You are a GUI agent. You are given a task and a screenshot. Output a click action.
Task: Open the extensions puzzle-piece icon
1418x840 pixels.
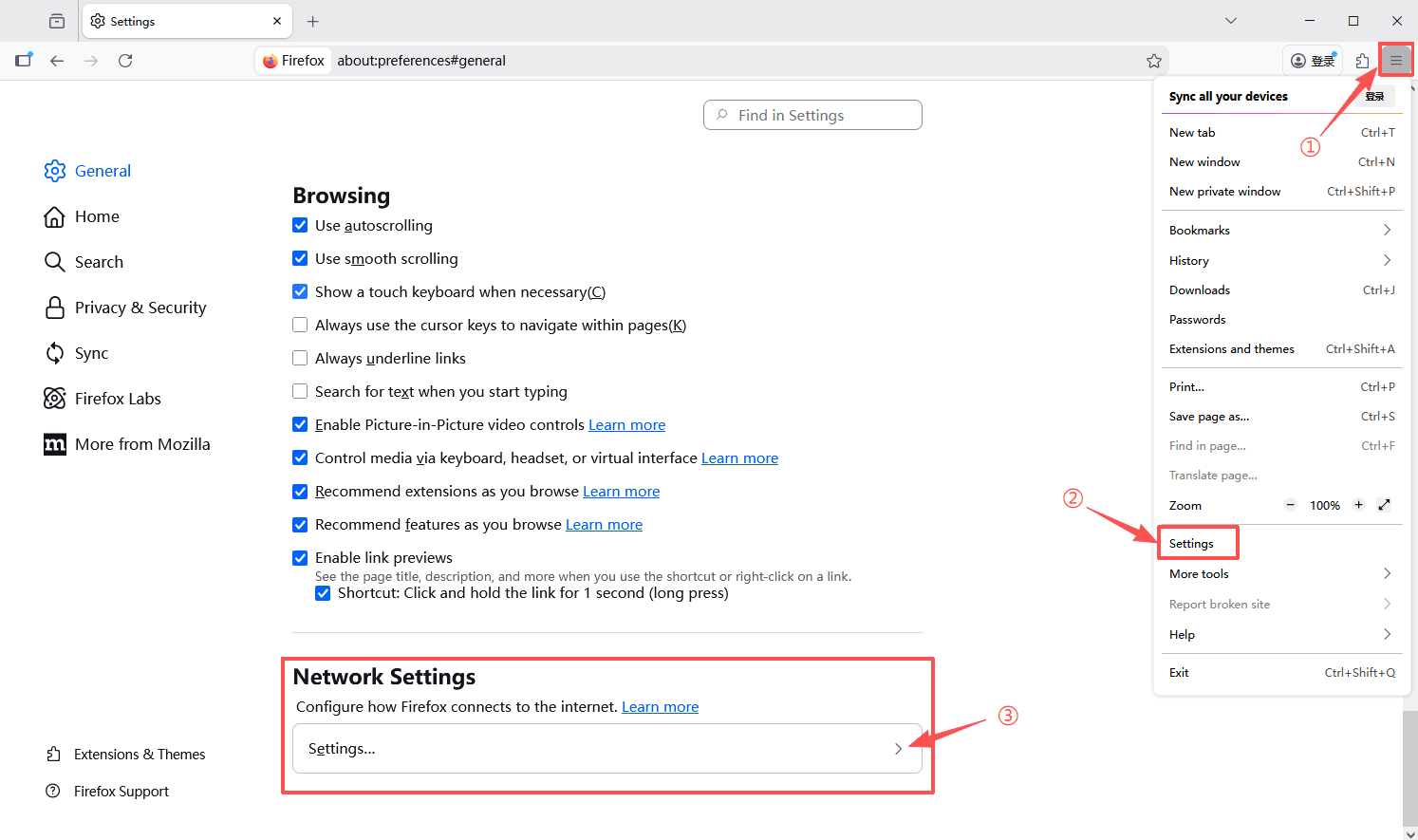coord(1362,60)
